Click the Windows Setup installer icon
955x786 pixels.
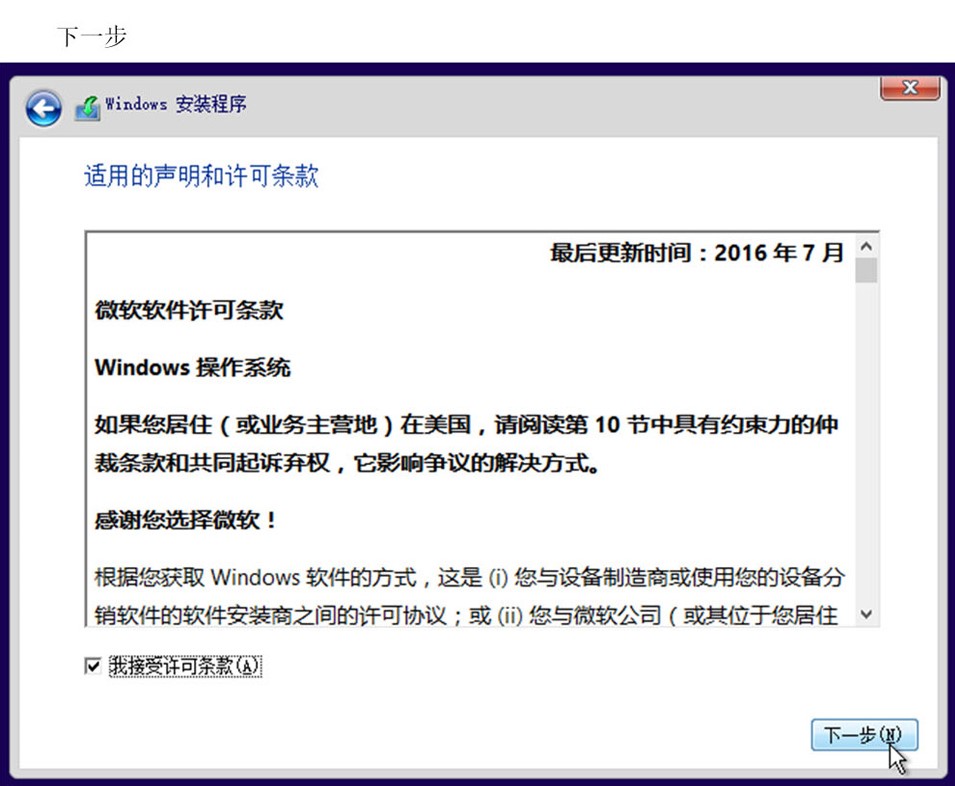click(88, 108)
